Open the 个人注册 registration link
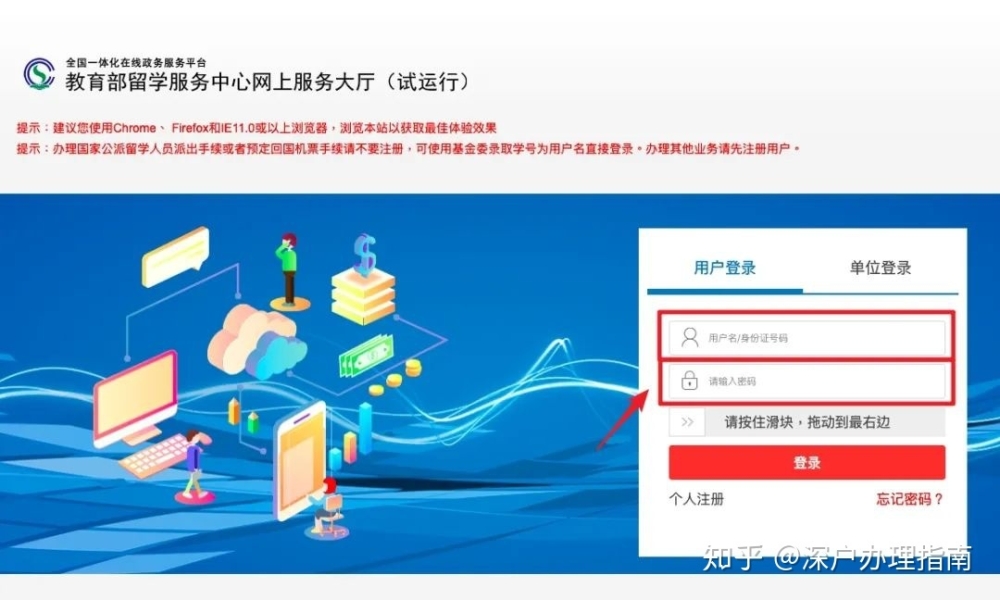1000x600 pixels. 696,499
